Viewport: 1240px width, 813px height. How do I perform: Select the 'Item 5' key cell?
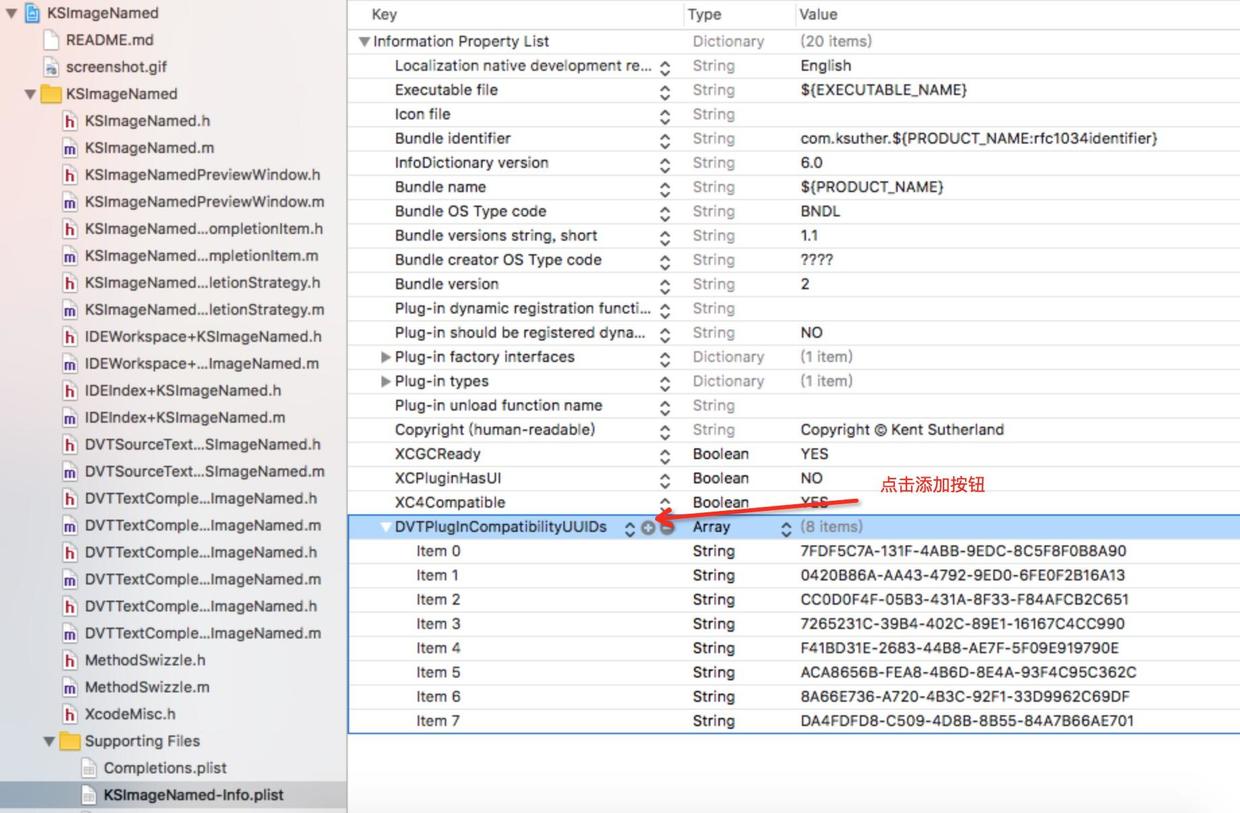pyautogui.click(x=438, y=673)
